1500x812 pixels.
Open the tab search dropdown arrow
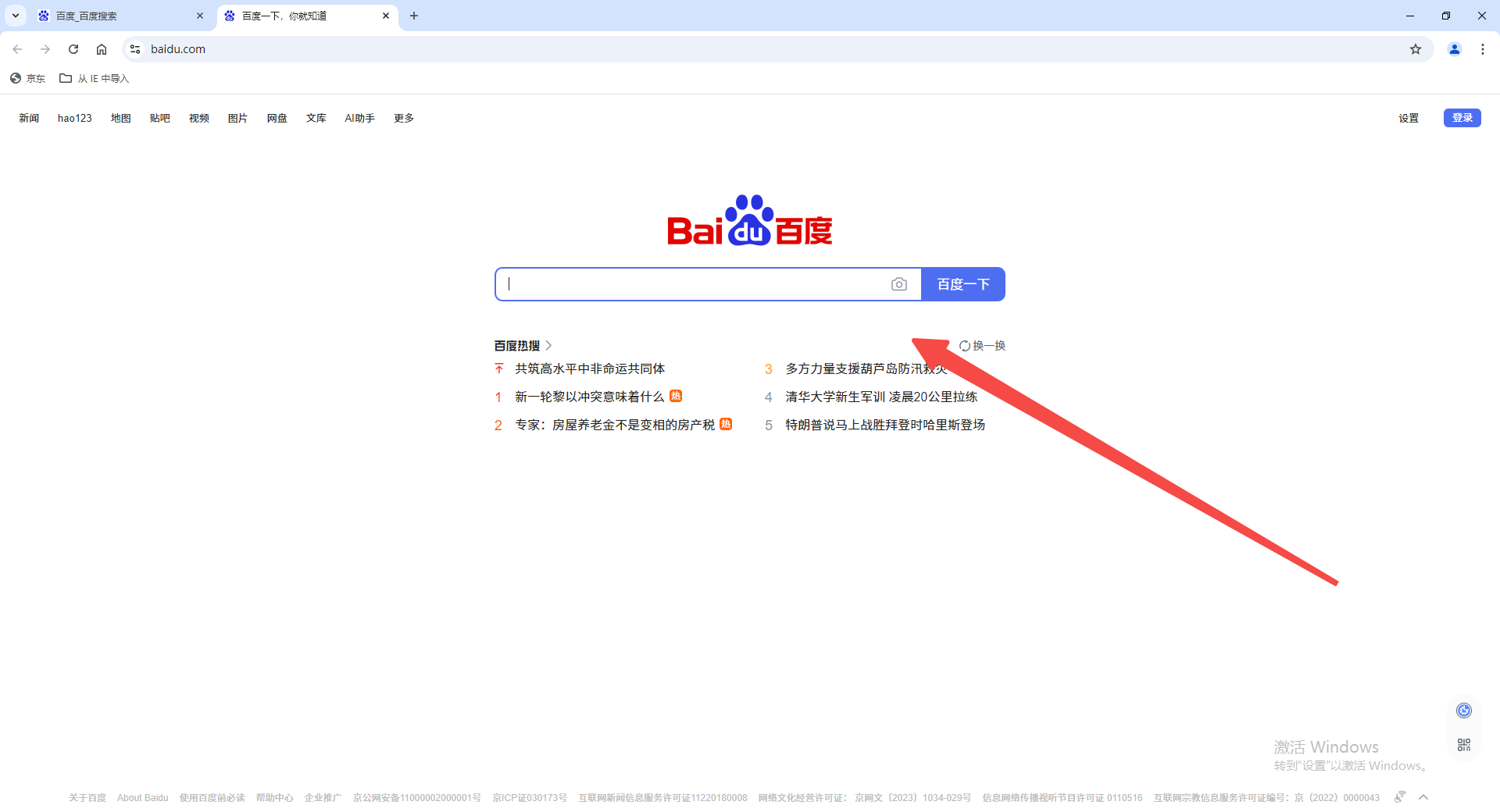15,16
